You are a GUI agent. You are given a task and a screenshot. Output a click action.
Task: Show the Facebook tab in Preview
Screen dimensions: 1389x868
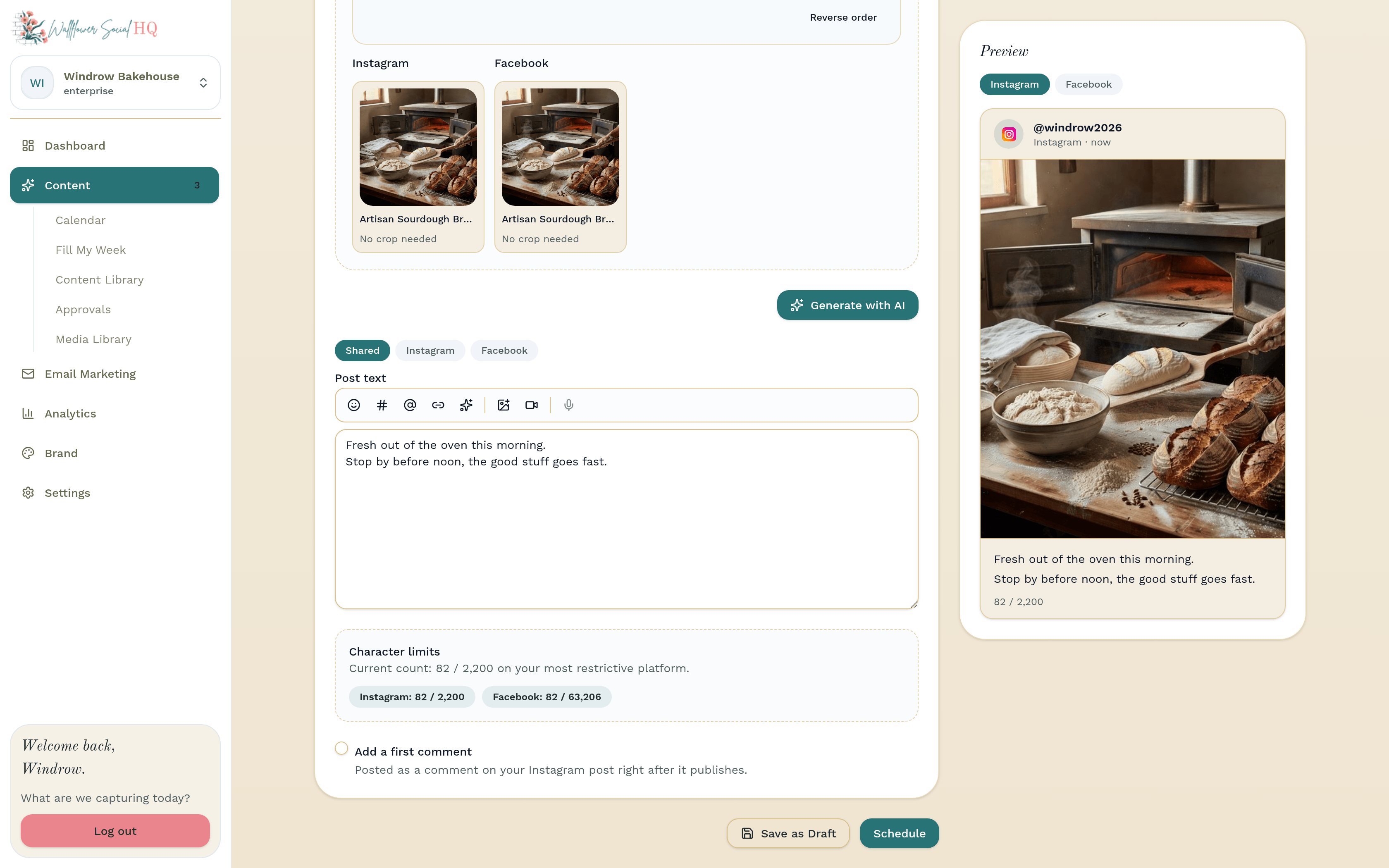[1088, 84]
